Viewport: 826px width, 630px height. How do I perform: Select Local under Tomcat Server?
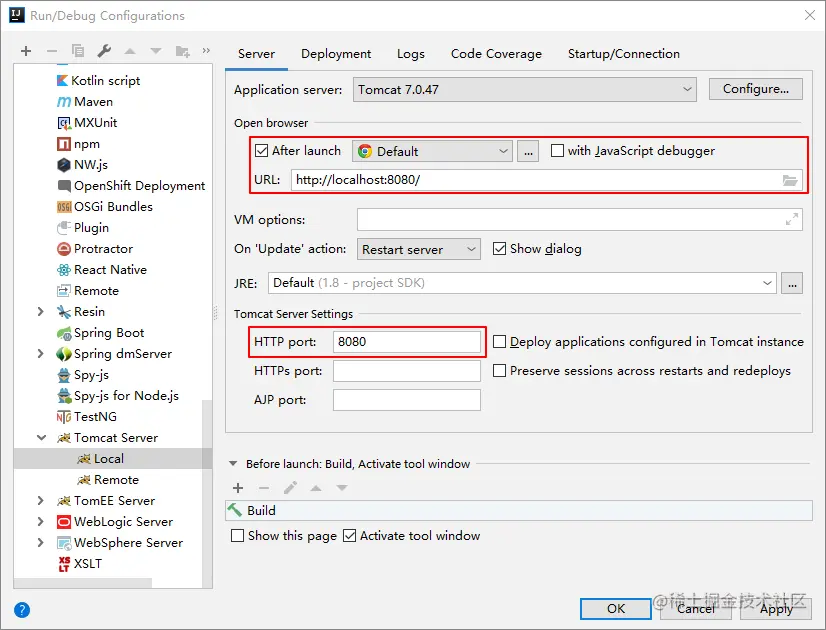100,459
